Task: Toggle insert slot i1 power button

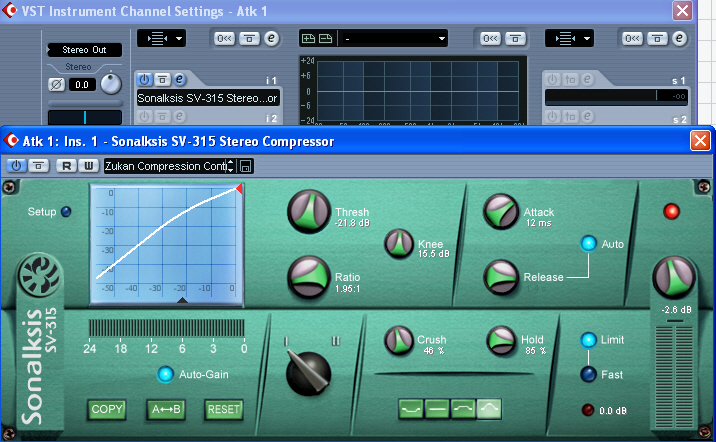Action: pyautogui.click(x=144, y=79)
